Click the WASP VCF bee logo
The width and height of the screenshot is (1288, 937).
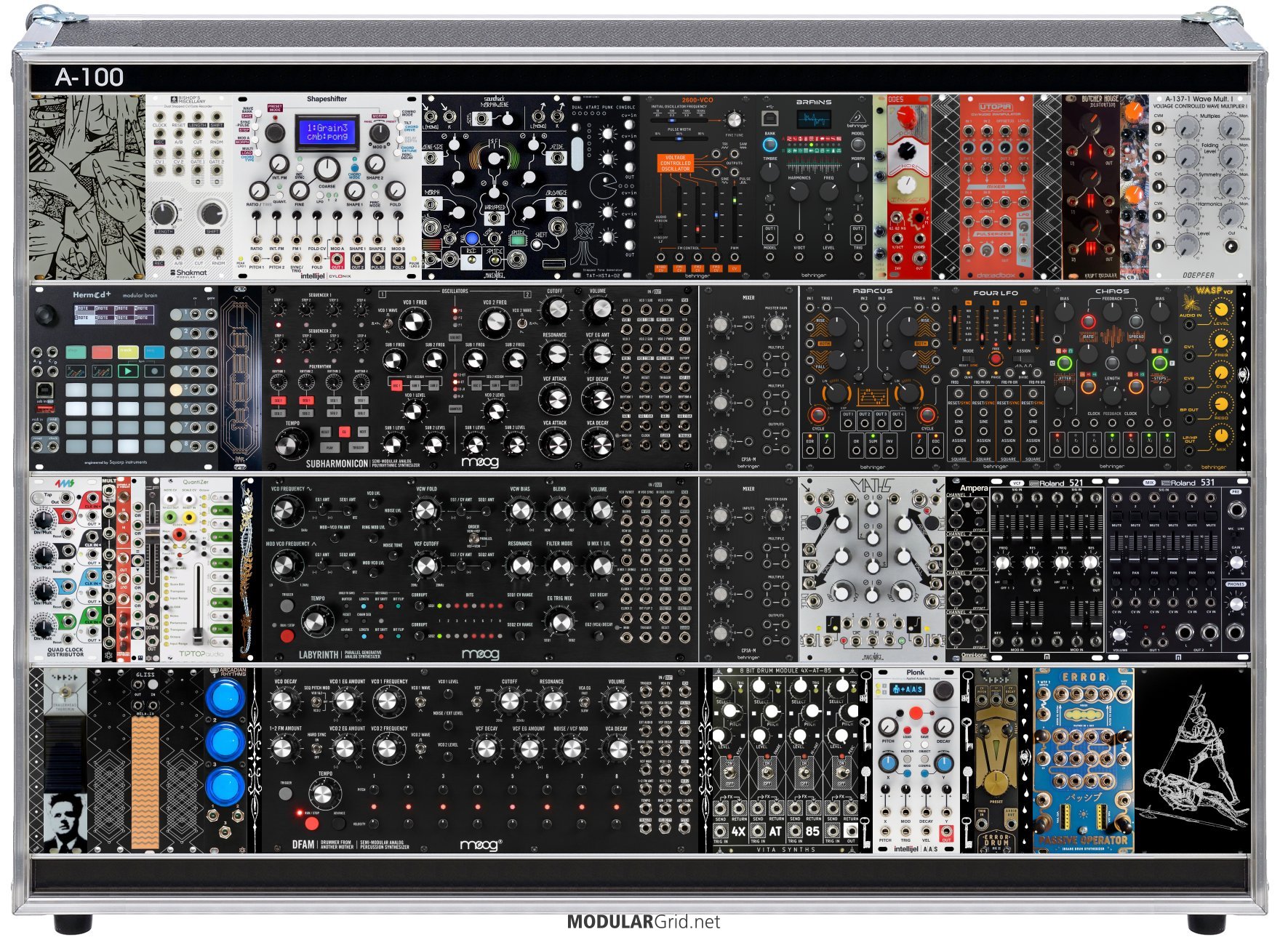click(x=1190, y=302)
